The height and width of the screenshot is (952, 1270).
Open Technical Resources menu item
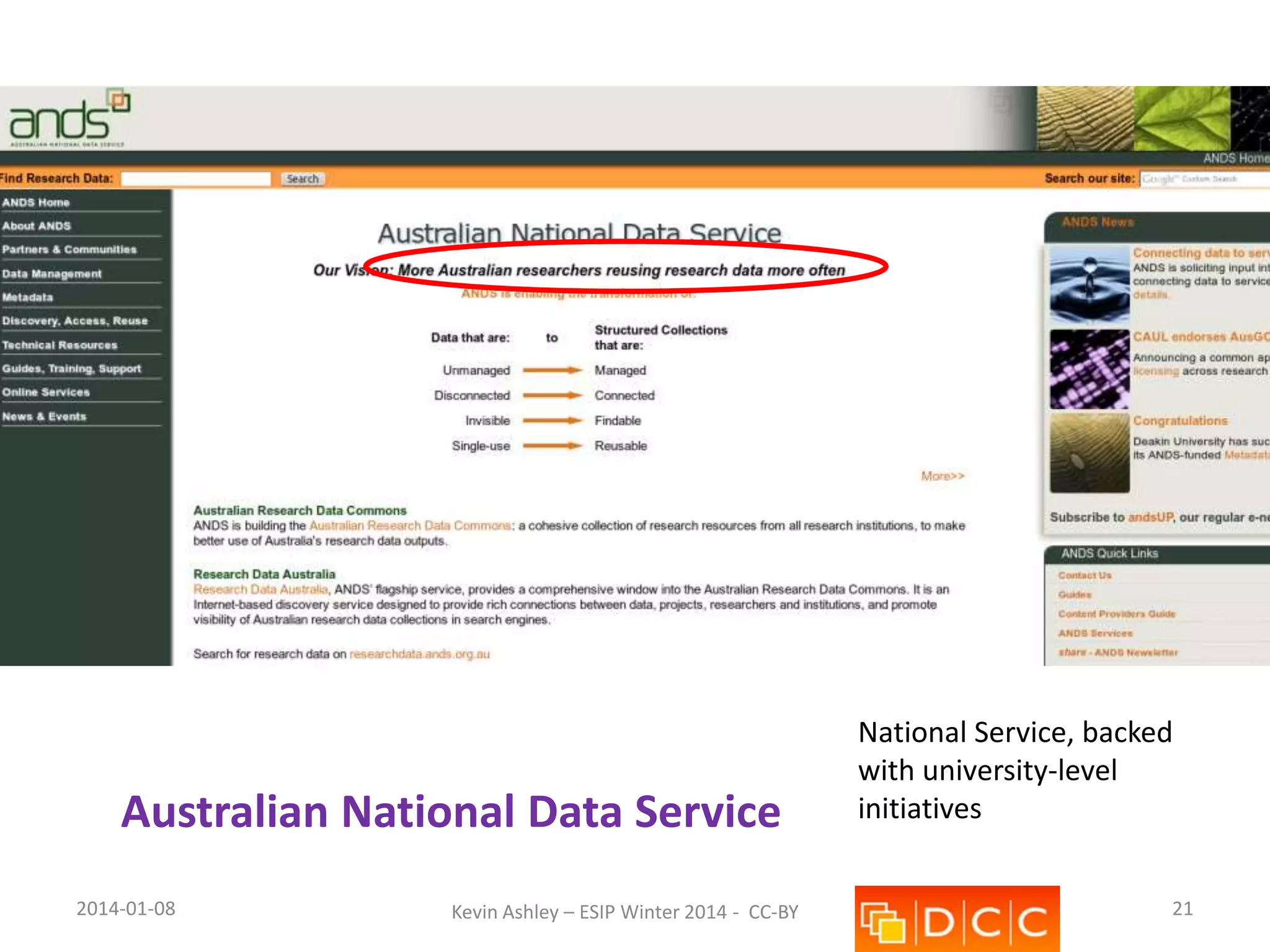60,345
